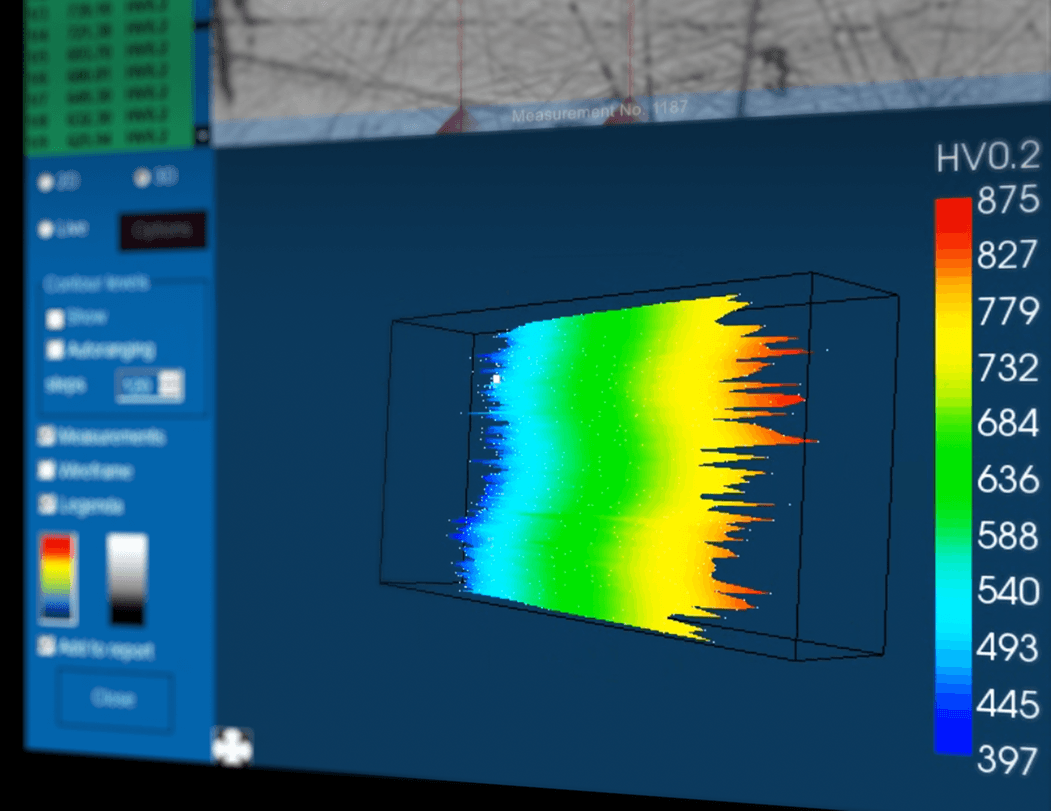The width and height of the screenshot is (1051, 811).
Task: Select the Line view radio button
Action: point(46,229)
